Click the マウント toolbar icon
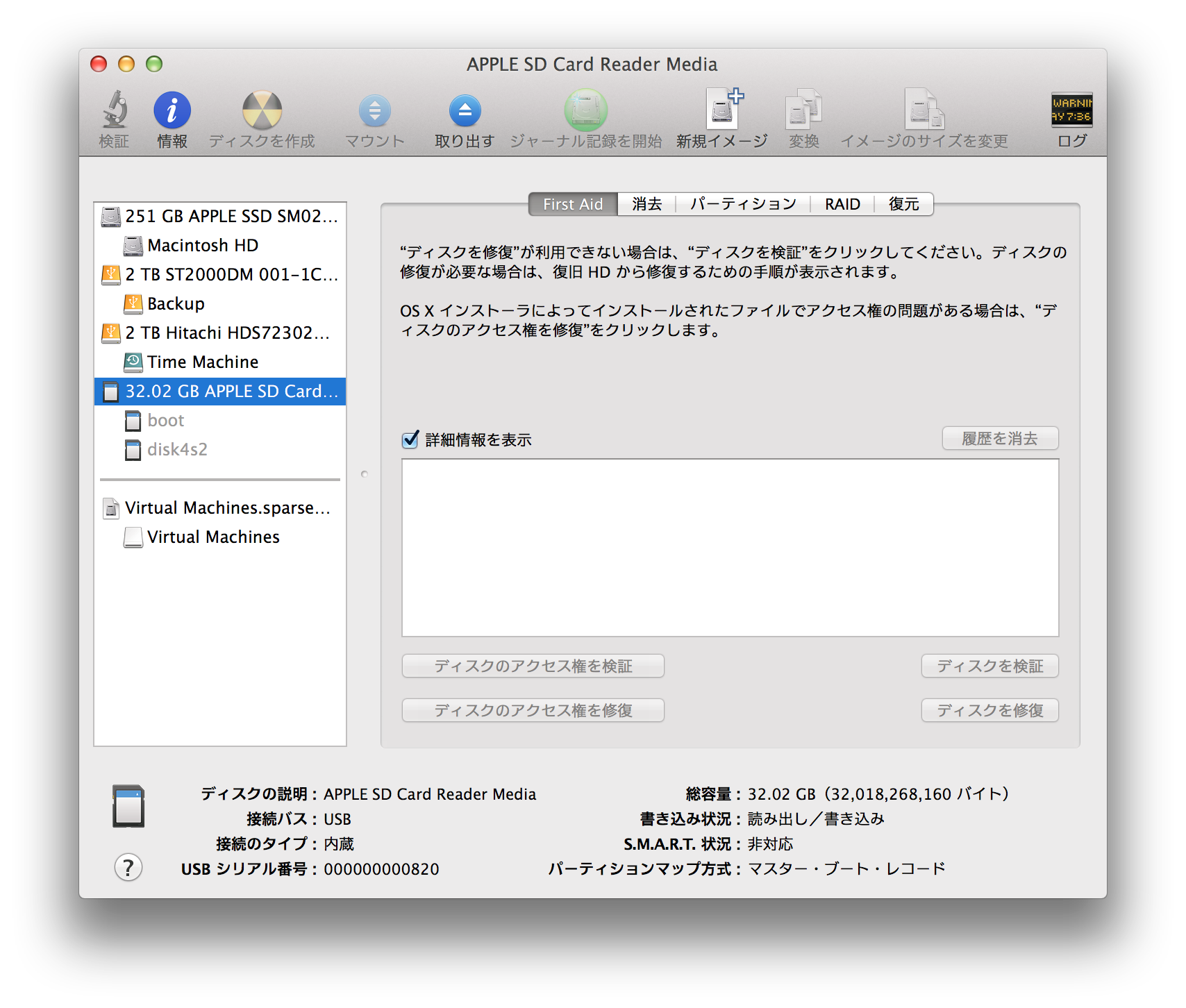 pos(374,111)
